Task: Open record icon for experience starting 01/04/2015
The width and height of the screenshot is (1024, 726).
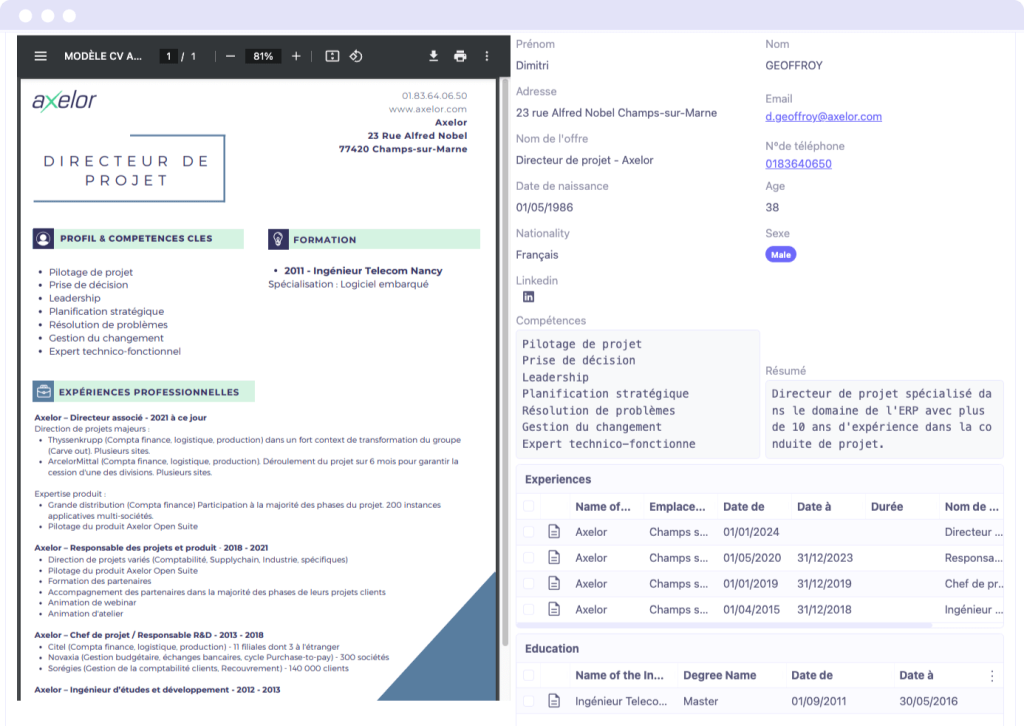Action: coord(554,609)
